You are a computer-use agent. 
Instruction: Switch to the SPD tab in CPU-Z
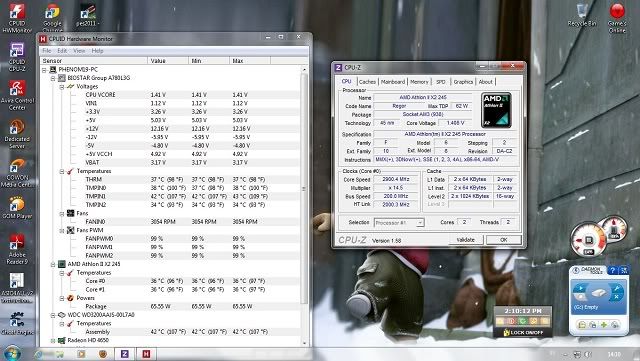441,82
